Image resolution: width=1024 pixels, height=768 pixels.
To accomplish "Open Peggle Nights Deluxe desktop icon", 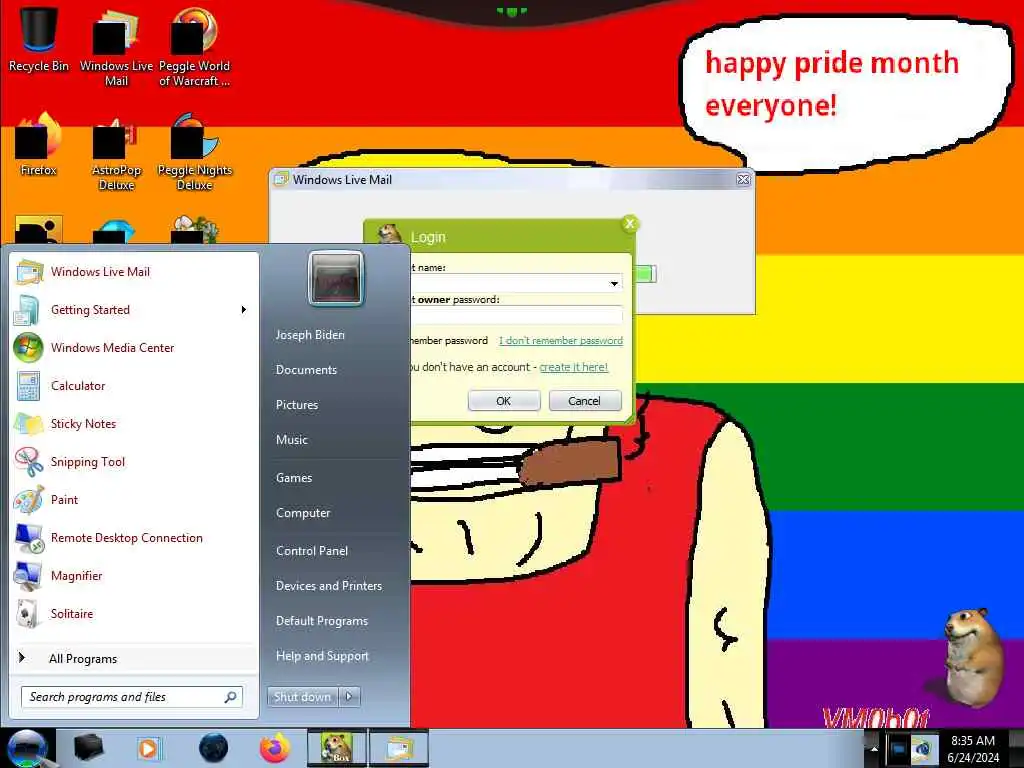I will click(194, 152).
